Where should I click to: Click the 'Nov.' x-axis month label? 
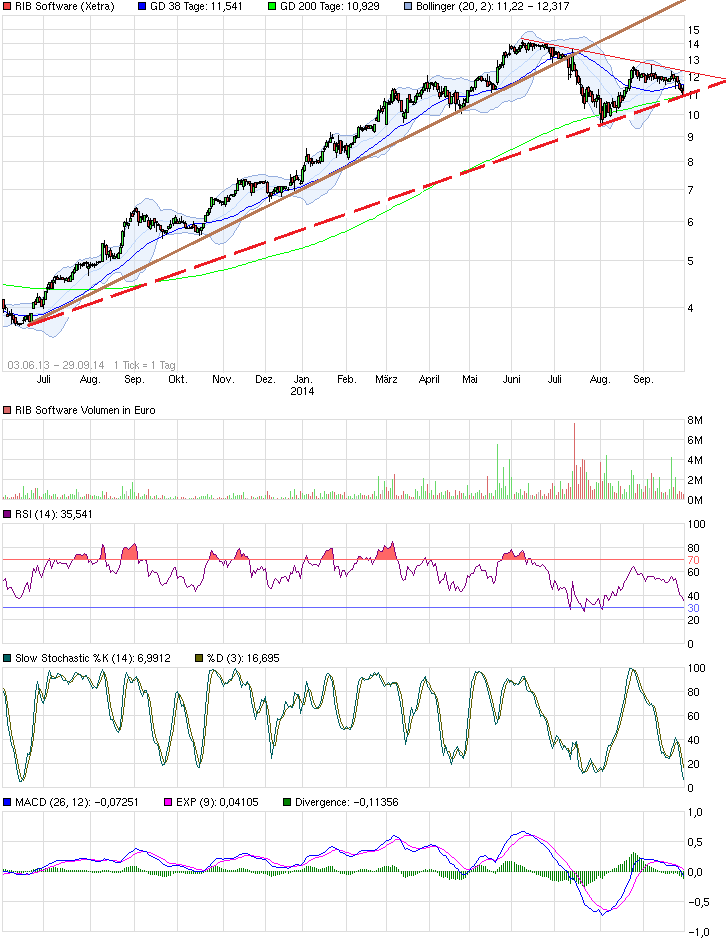coord(222,379)
